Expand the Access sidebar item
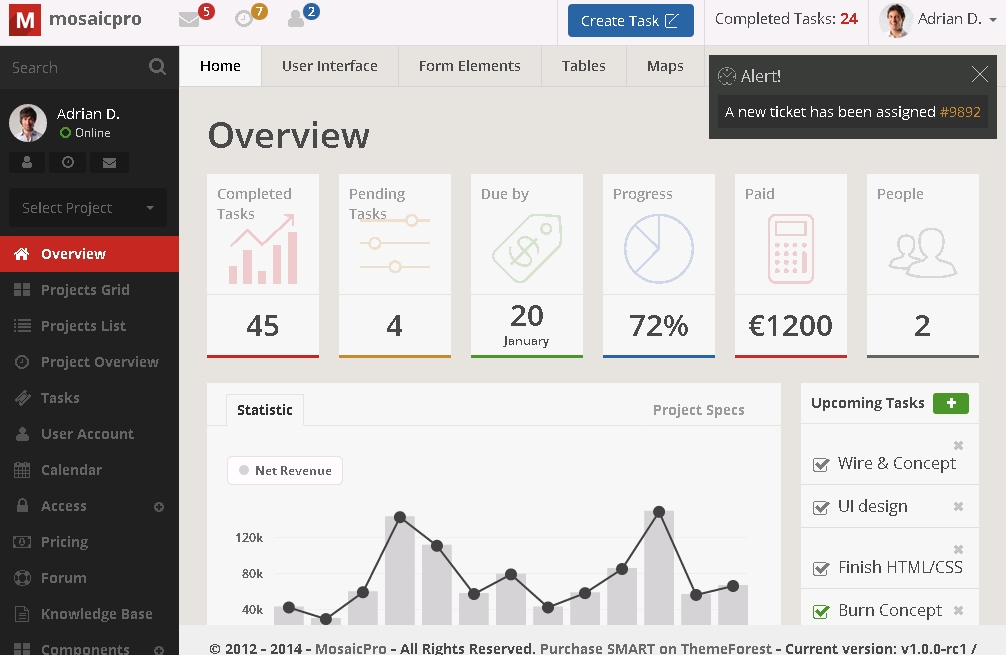The height and width of the screenshot is (655, 1006). click(x=158, y=507)
